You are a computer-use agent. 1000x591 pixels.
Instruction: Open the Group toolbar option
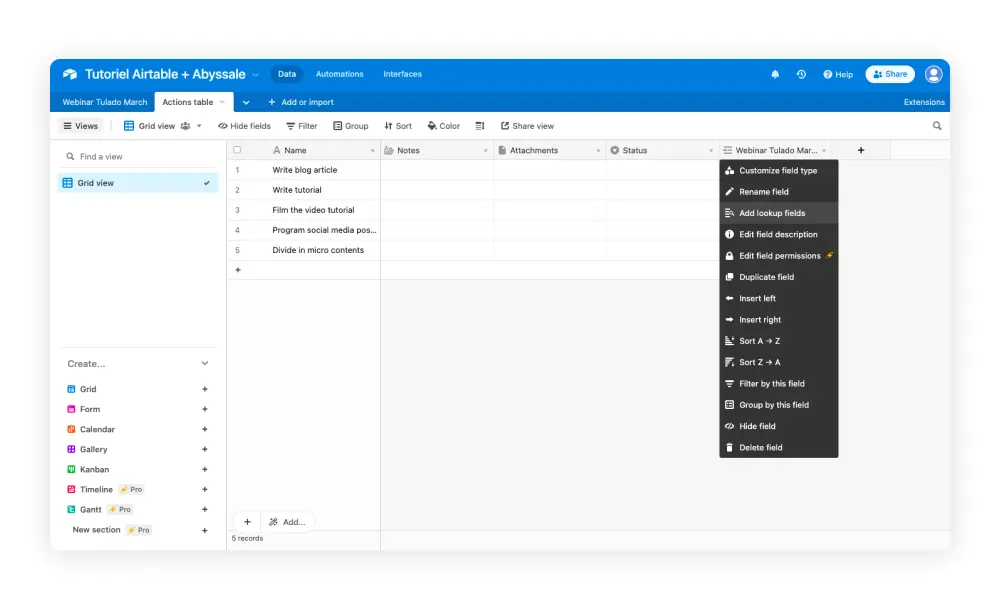[351, 126]
